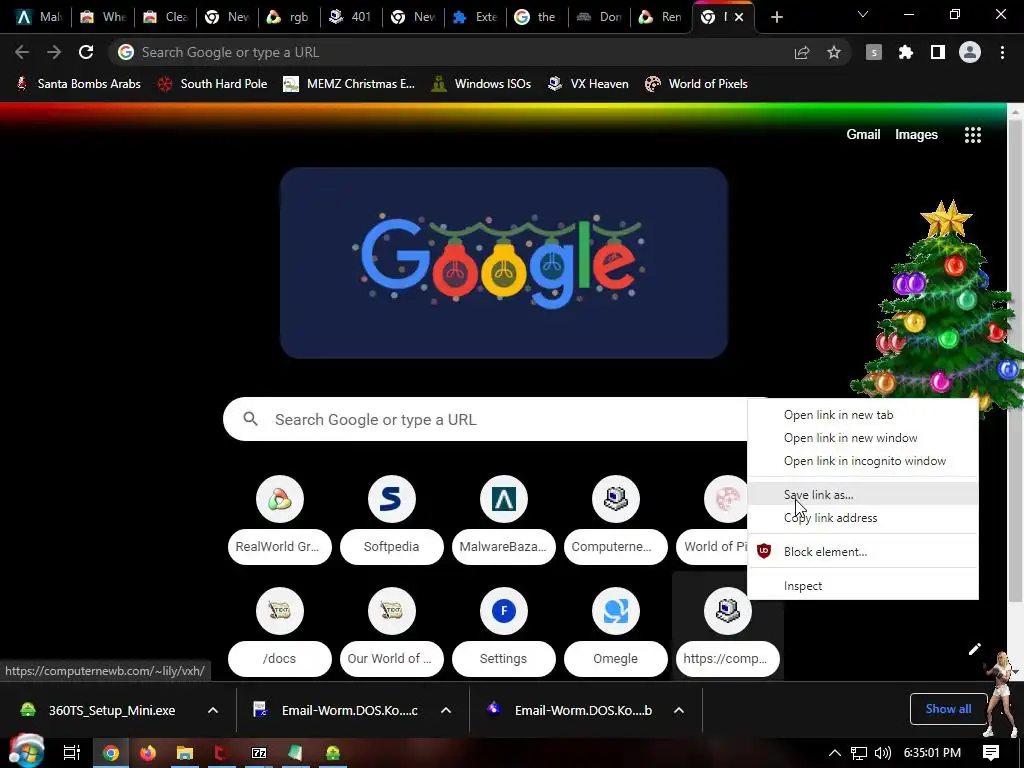
Task: Switch to the rgb tab
Action: click(x=289, y=17)
